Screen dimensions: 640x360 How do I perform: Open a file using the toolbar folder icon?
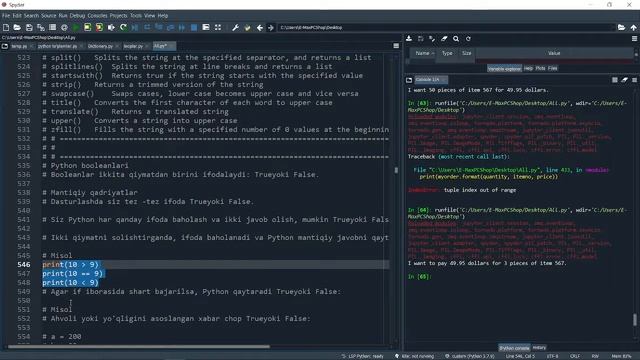17,27
